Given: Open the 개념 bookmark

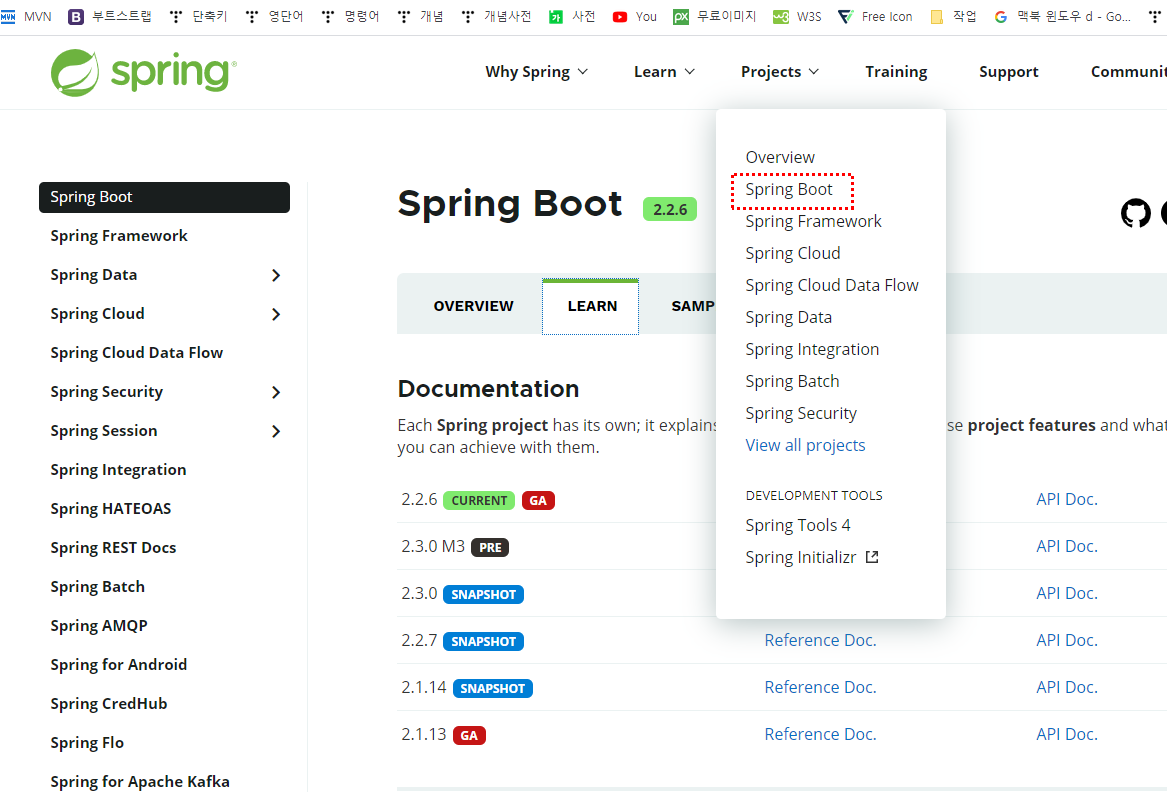Looking at the screenshot, I should pyautogui.click(x=421, y=16).
